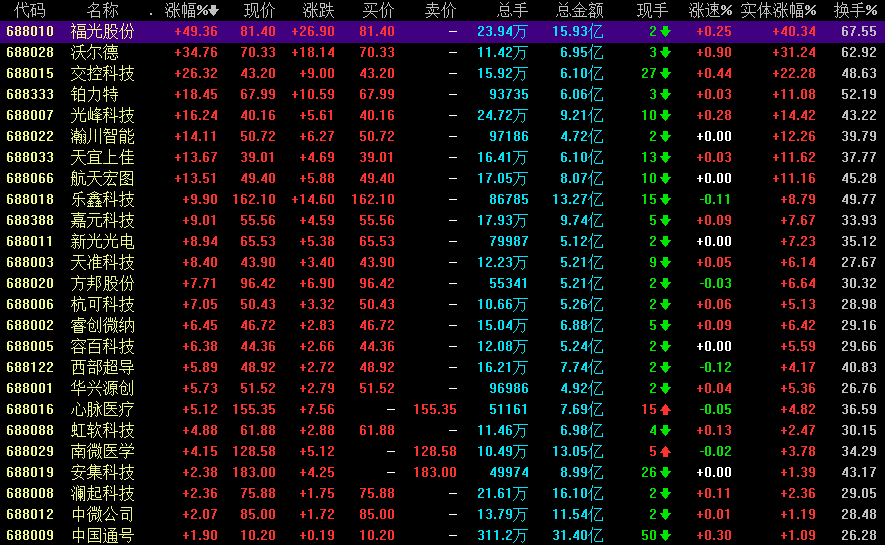Click the 涨幅% column header

[x=186, y=10]
